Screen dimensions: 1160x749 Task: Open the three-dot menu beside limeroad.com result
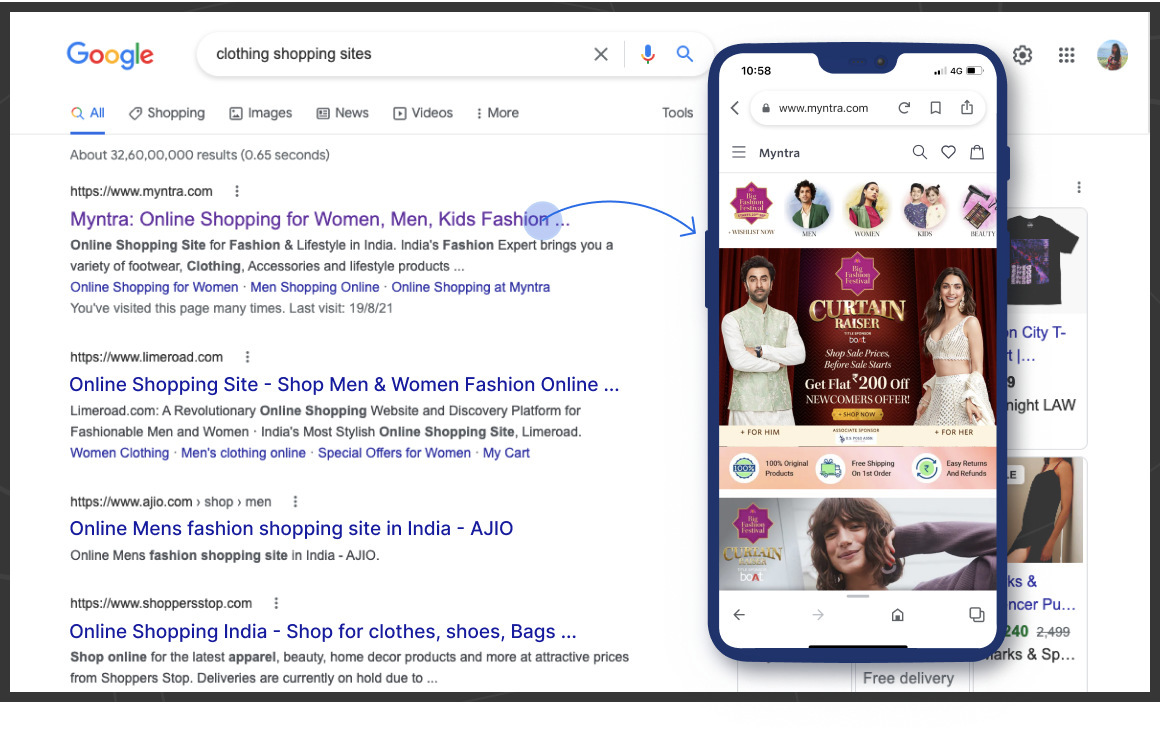(247, 357)
